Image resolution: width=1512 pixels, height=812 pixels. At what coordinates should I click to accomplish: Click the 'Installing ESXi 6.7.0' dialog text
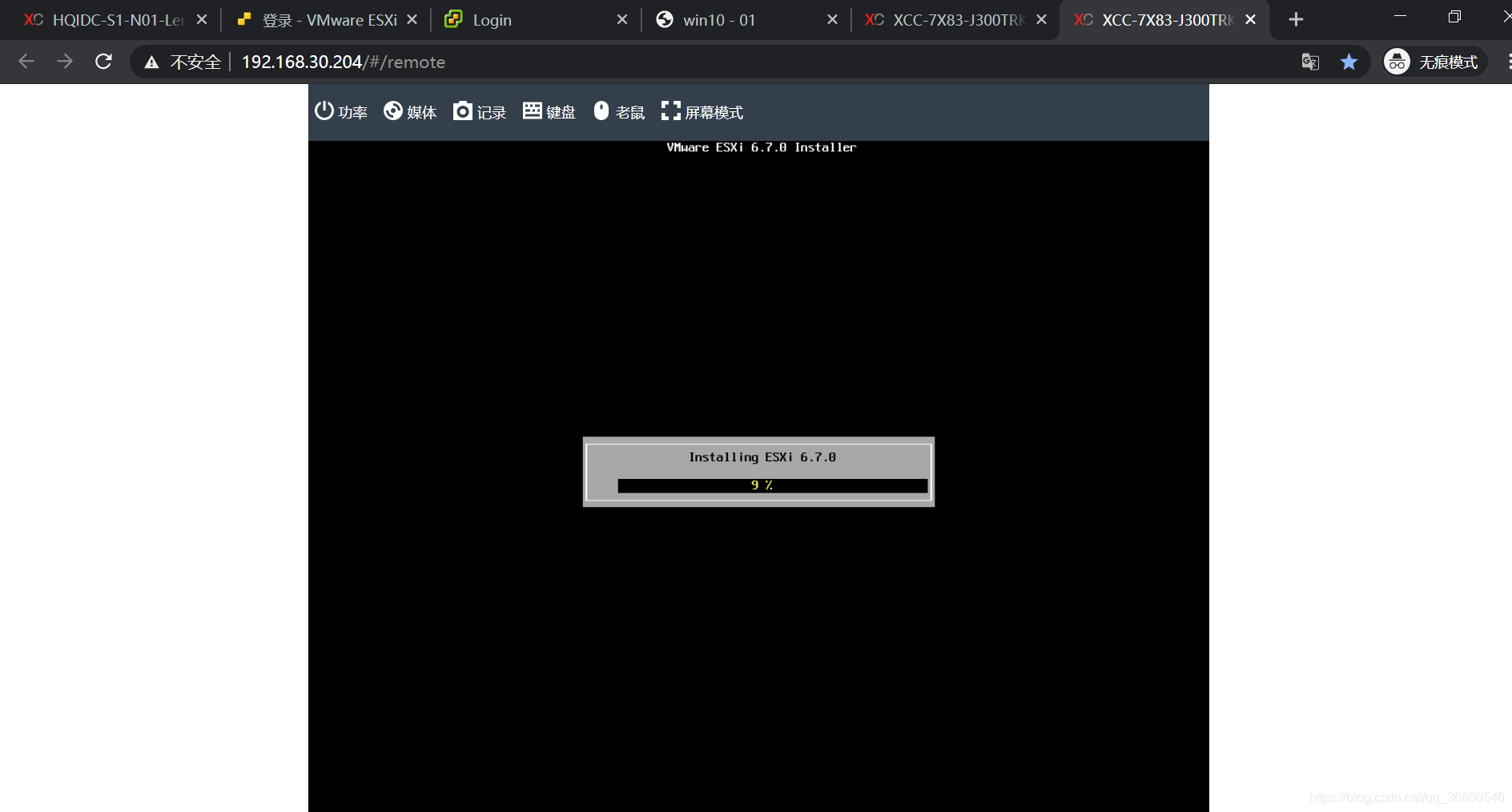tap(762, 457)
